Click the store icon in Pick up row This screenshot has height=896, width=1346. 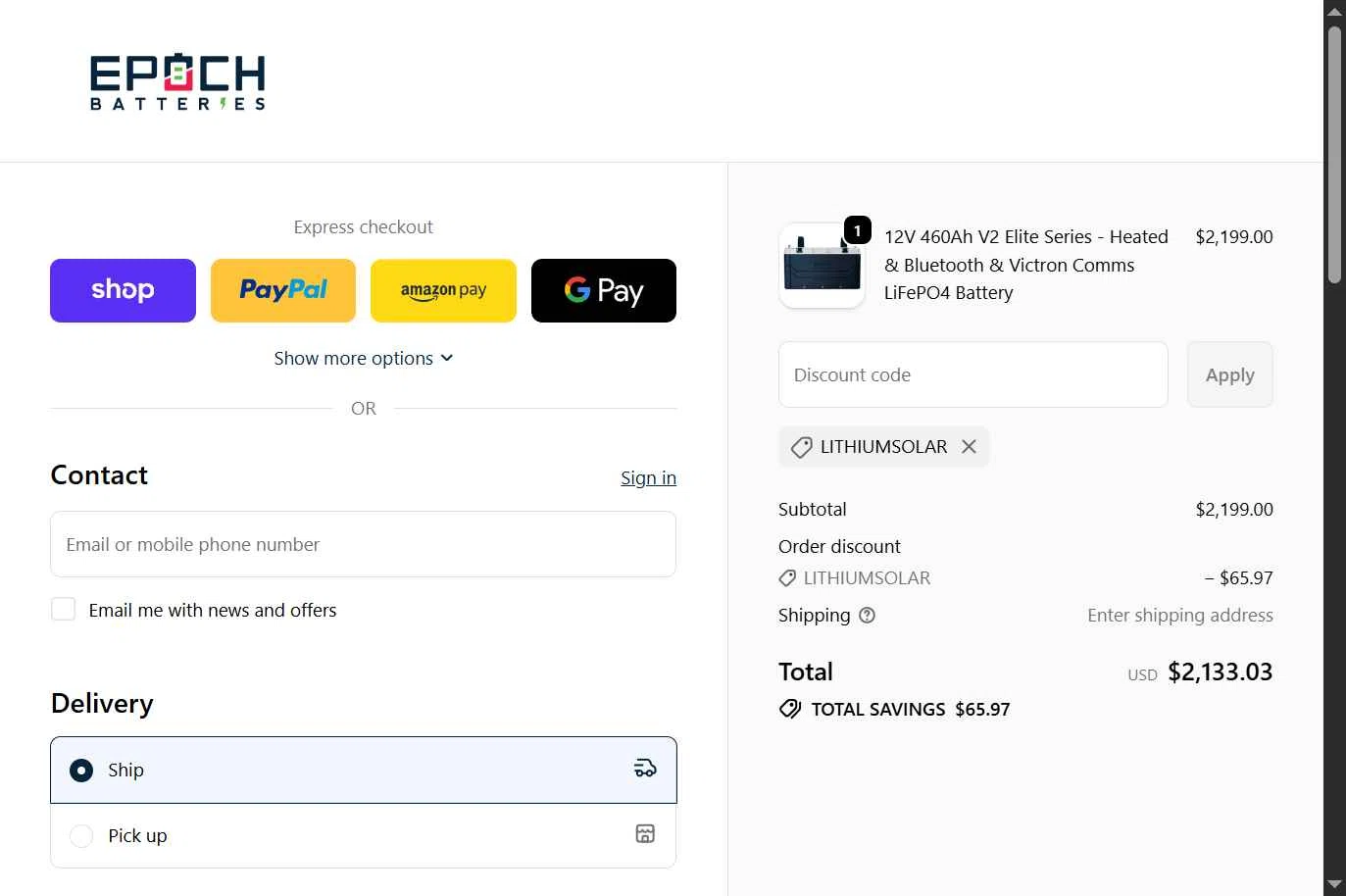pyautogui.click(x=645, y=834)
